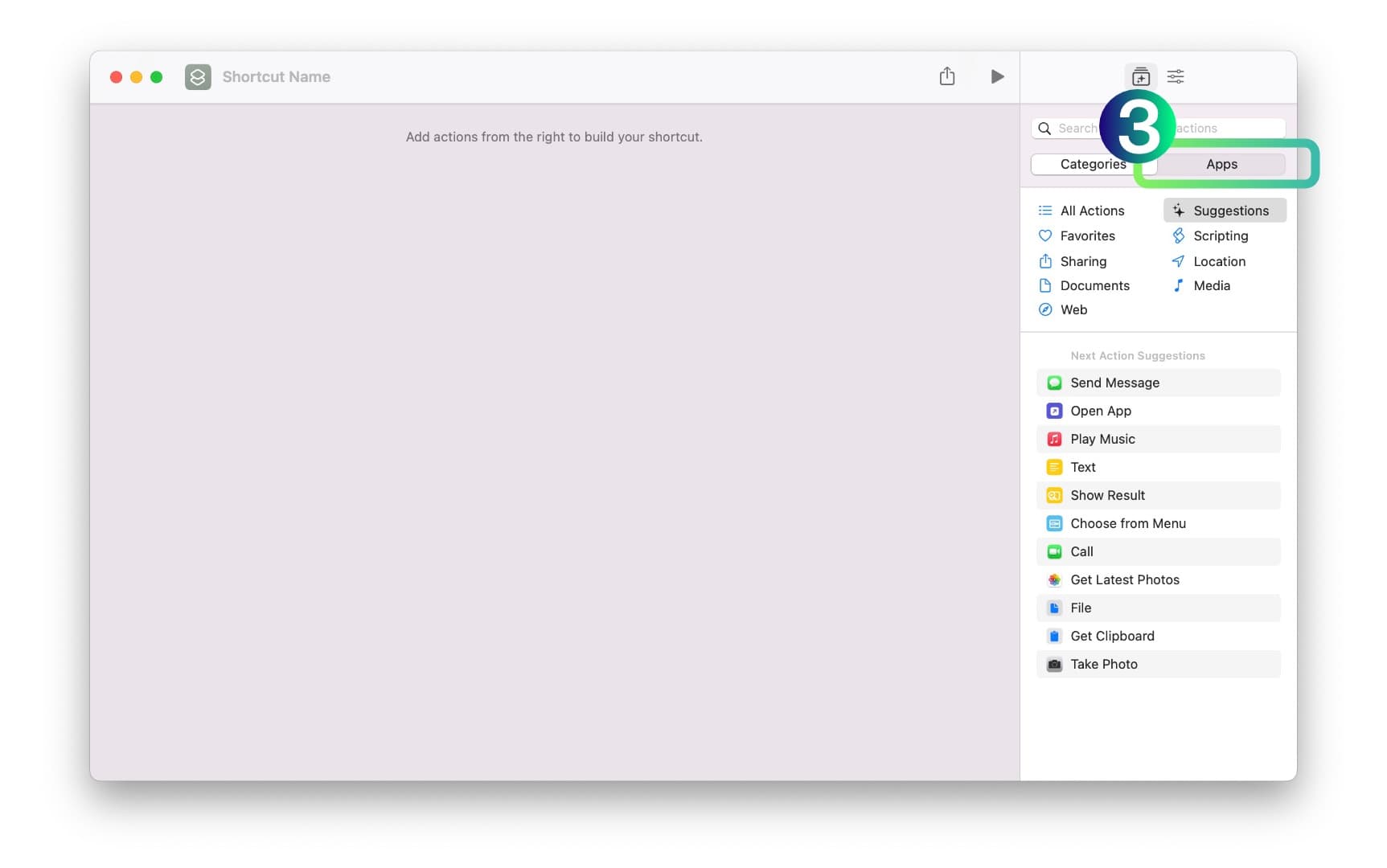This screenshot has width=1387, height=868.
Task: Open the Shortcut Details settings icon
Action: tap(1175, 76)
